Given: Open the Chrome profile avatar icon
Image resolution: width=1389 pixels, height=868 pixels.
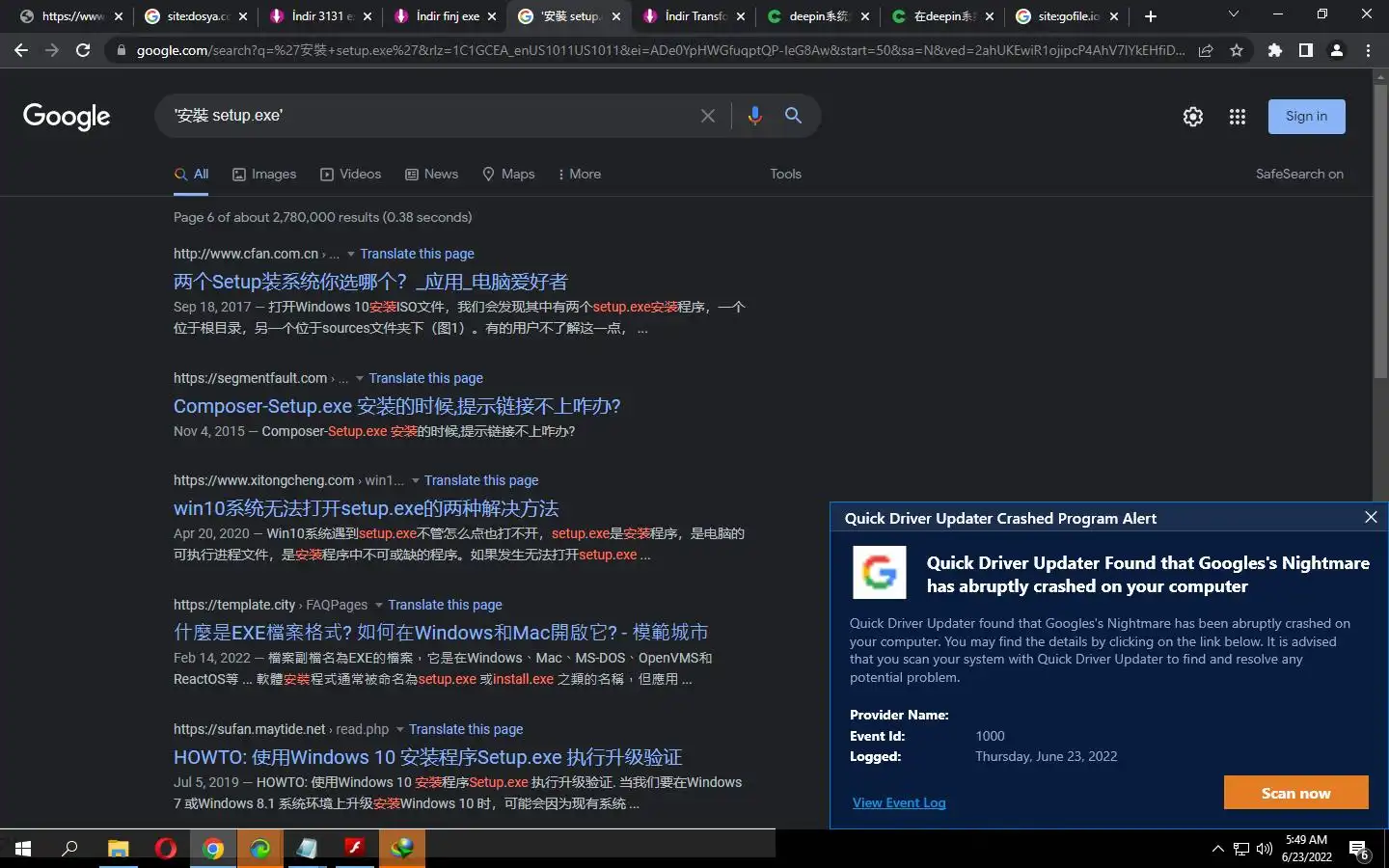Looking at the screenshot, I should pos(1337,50).
